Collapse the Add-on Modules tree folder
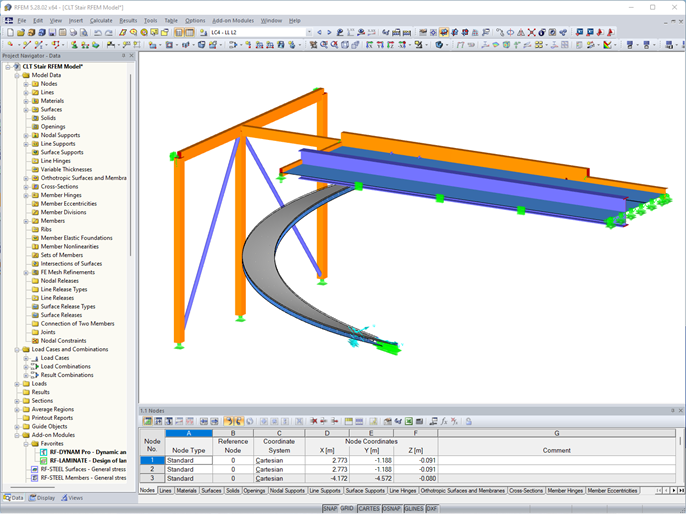686x514 pixels. click(x=17, y=435)
